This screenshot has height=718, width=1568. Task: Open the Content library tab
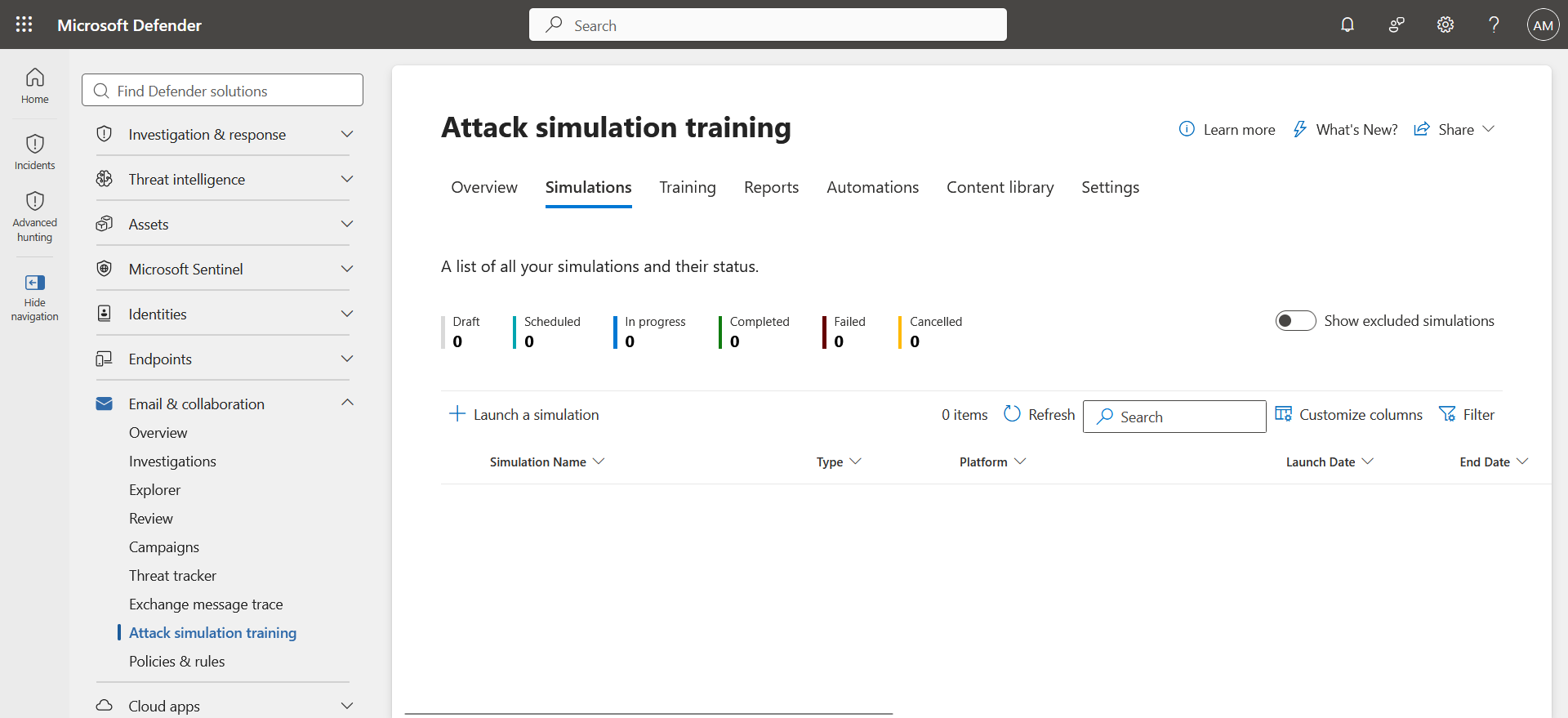pyautogui.click(x=1000, y=187)
